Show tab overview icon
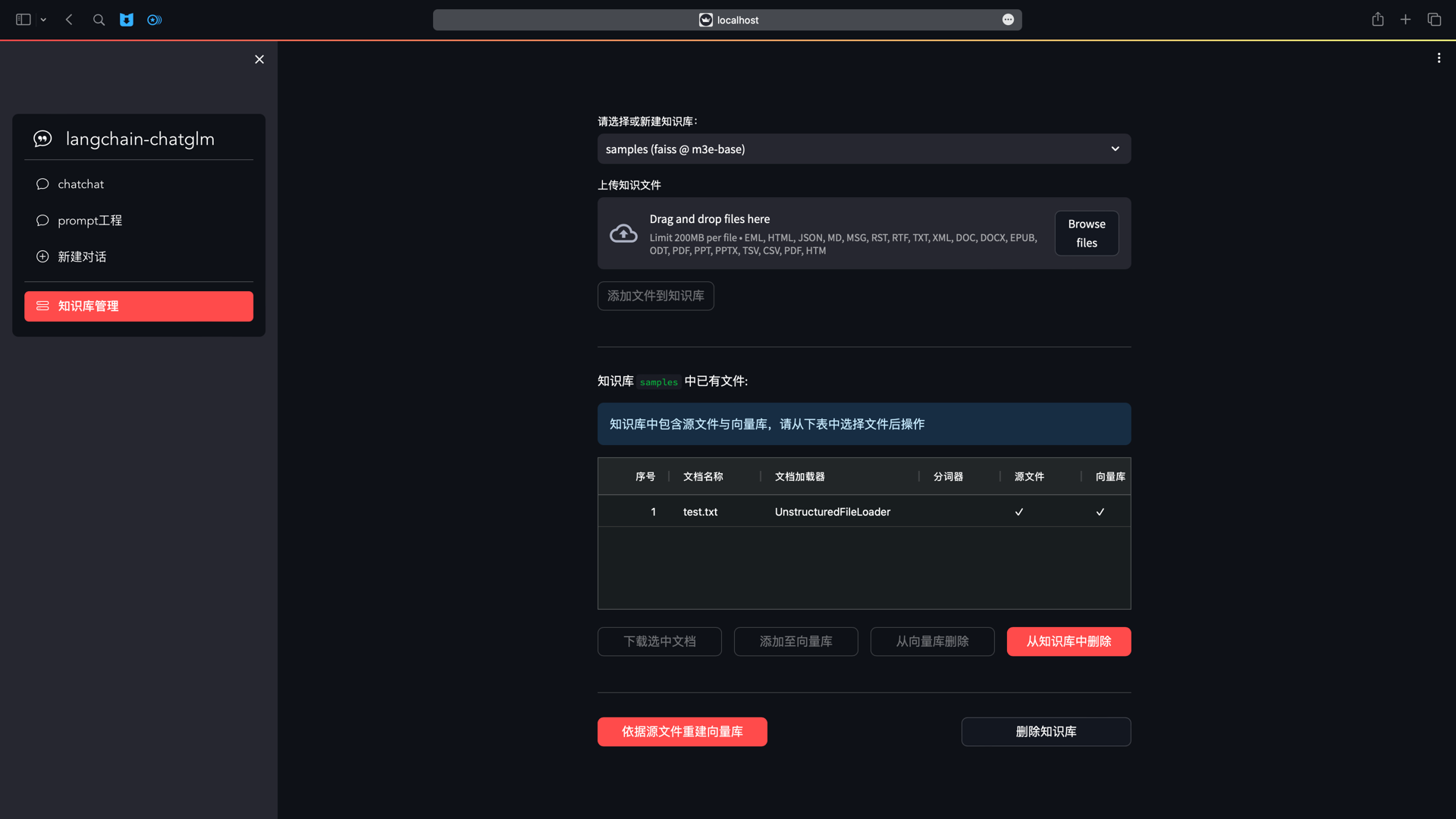 click(x=1434, y=20)
